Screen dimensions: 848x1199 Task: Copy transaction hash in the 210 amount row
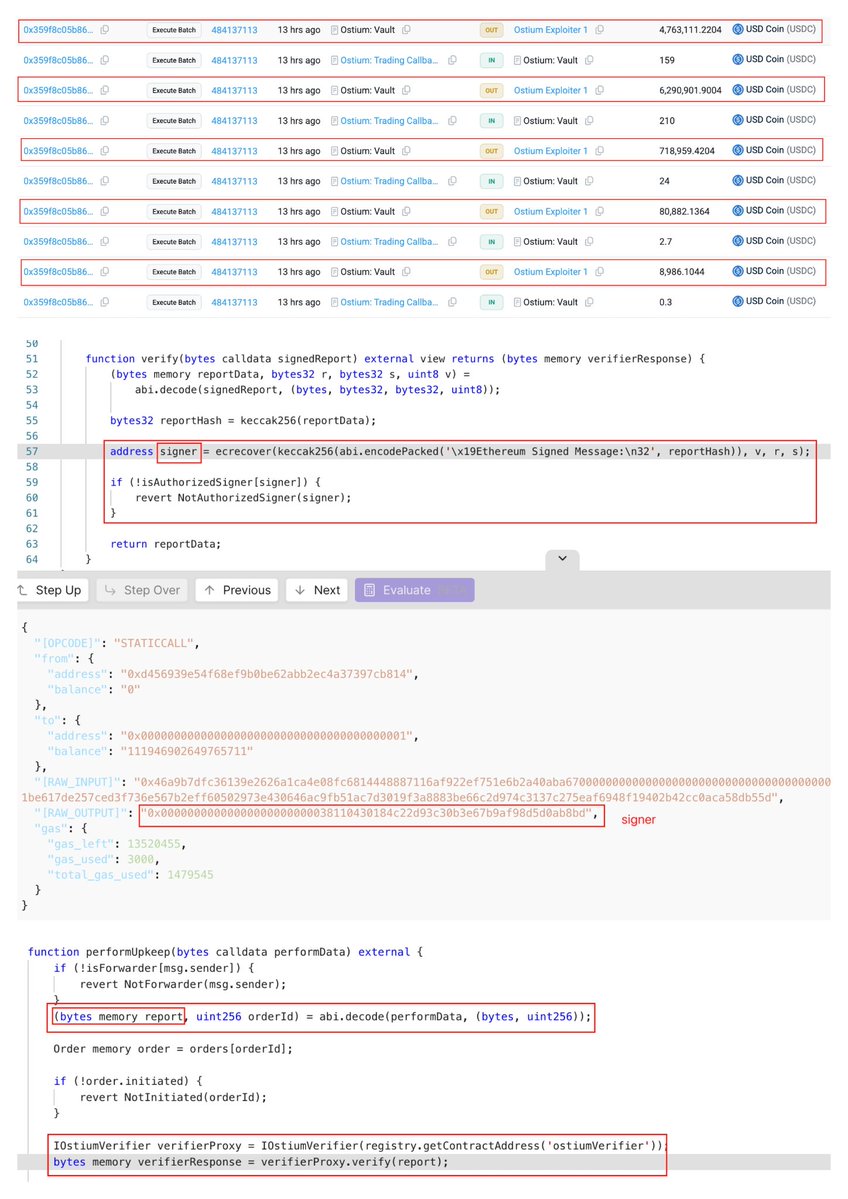(x=105, y=121)
